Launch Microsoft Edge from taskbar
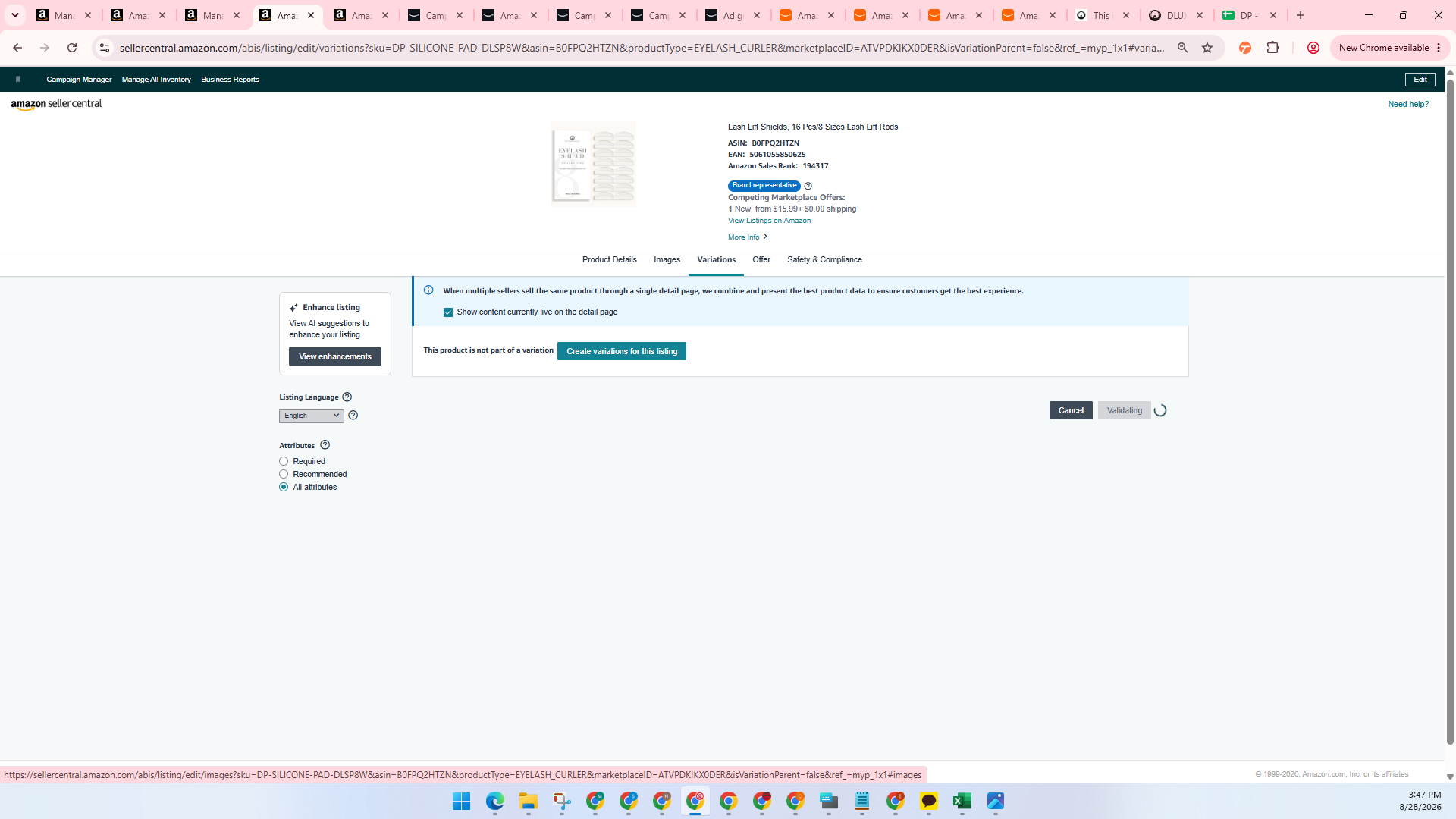This screenshot has width=1456, height=819. pos(494,802)
